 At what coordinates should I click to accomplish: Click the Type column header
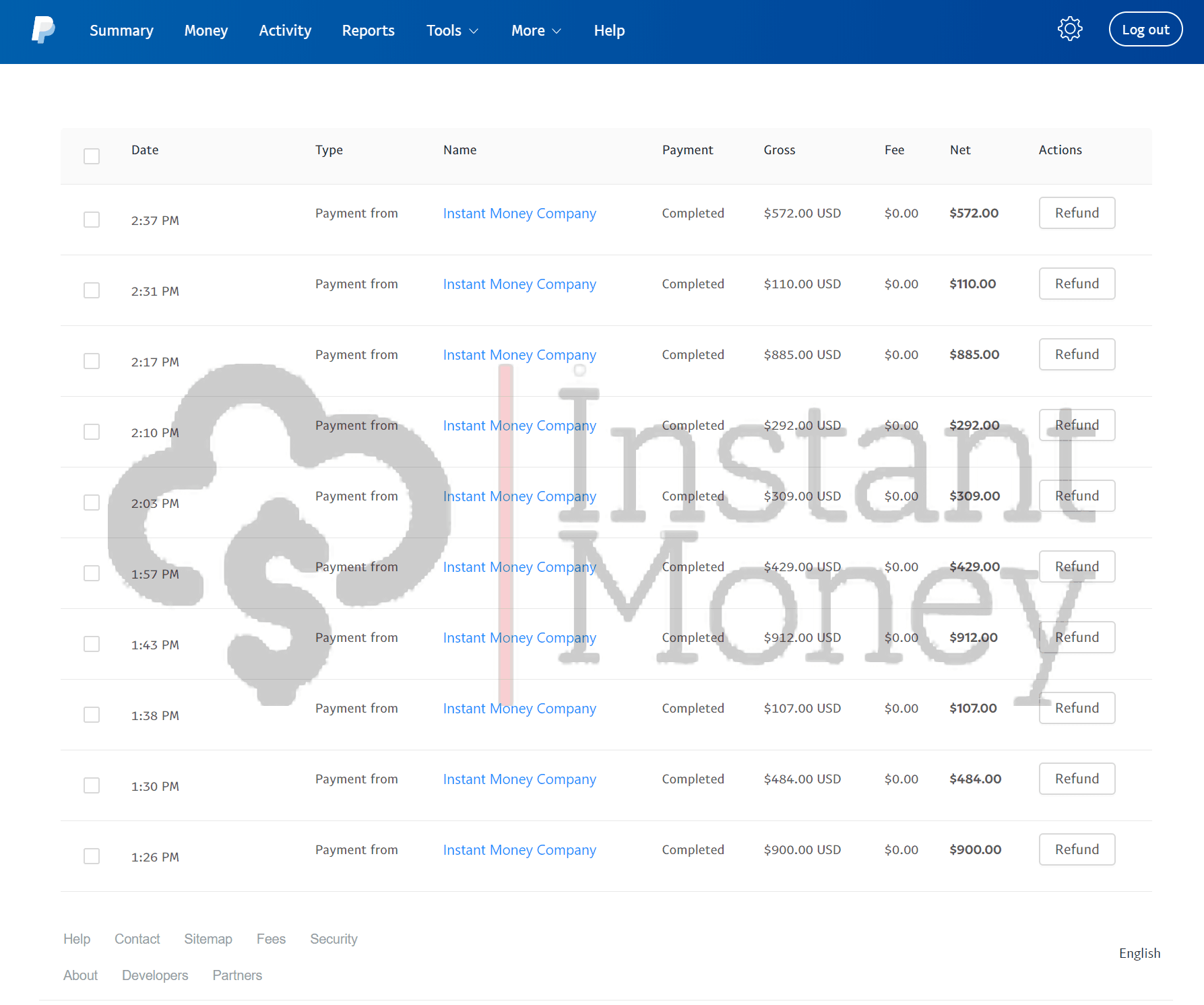coord(329,150)
